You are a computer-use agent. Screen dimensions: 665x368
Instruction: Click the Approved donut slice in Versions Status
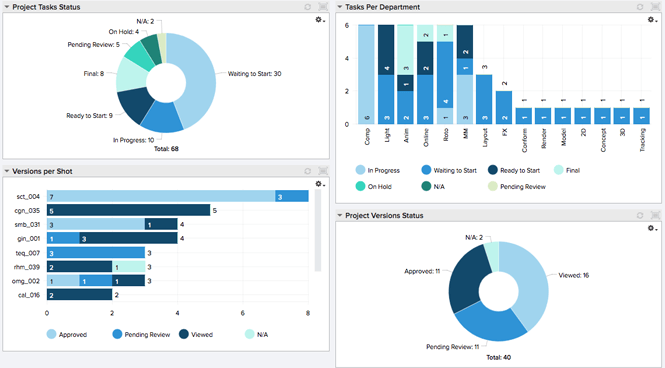click(466, 279)
